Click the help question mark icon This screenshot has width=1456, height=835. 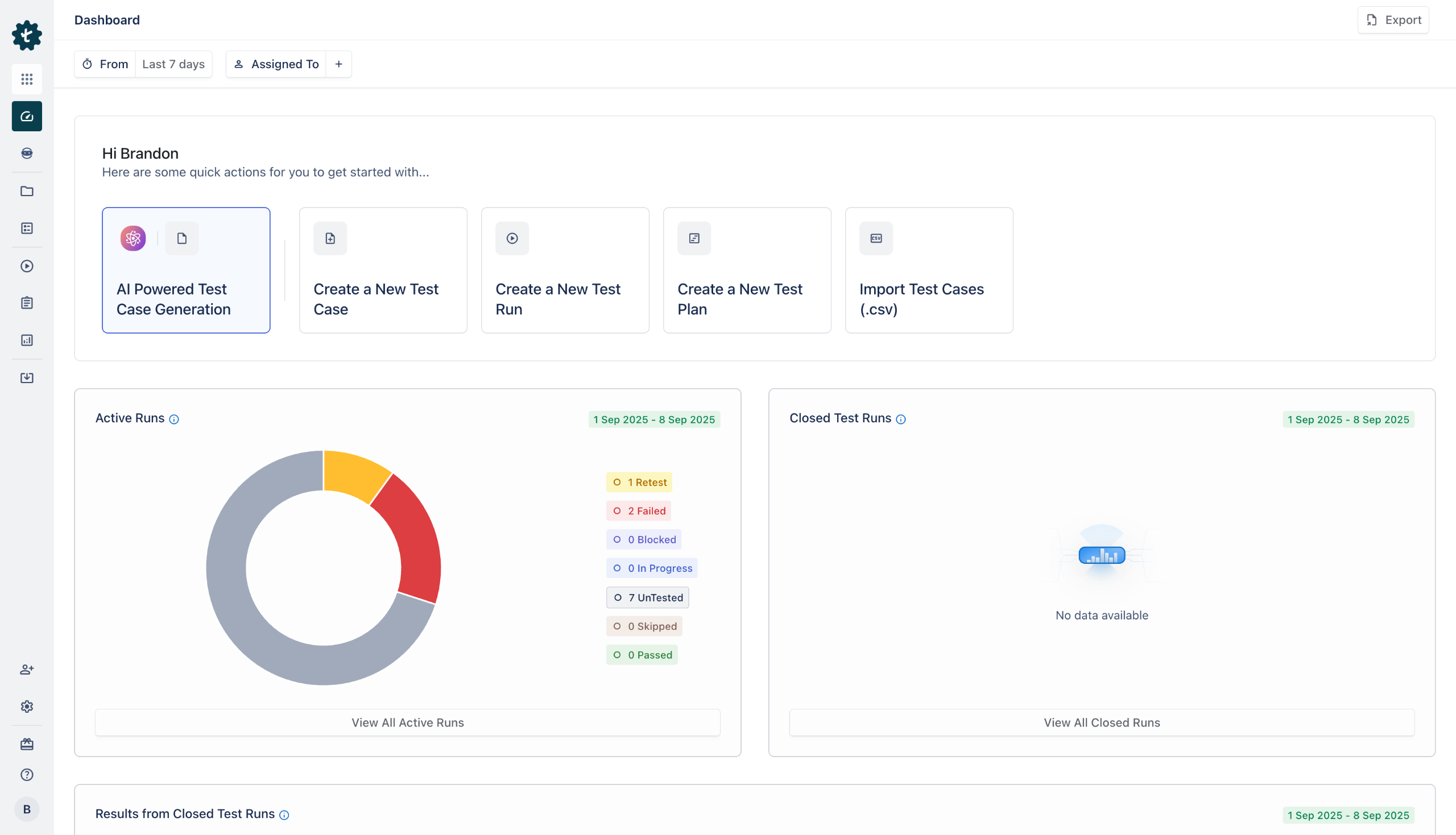(x=27, y=775)
